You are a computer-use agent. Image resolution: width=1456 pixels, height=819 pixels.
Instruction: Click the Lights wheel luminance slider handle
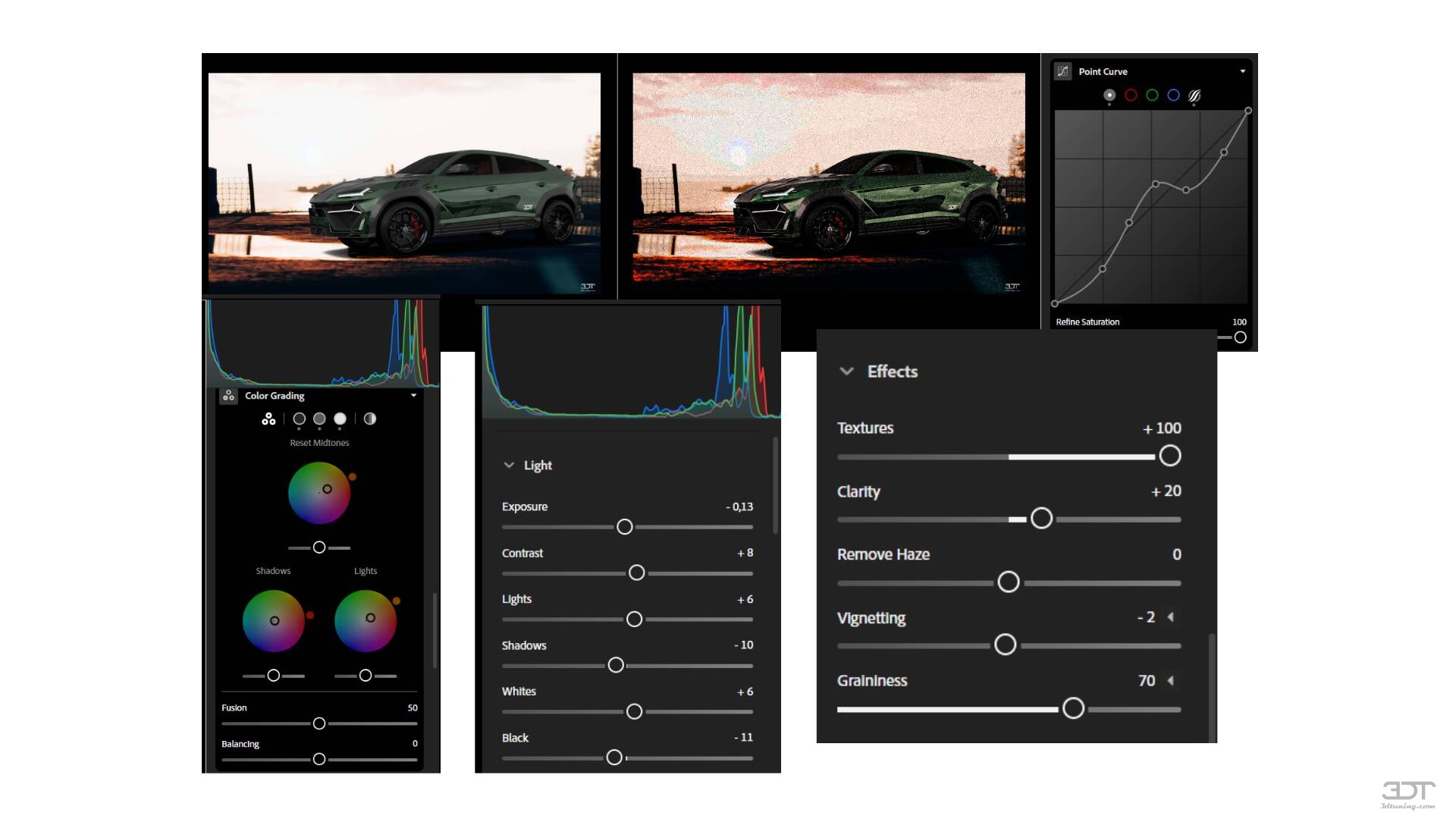point(366,676)
